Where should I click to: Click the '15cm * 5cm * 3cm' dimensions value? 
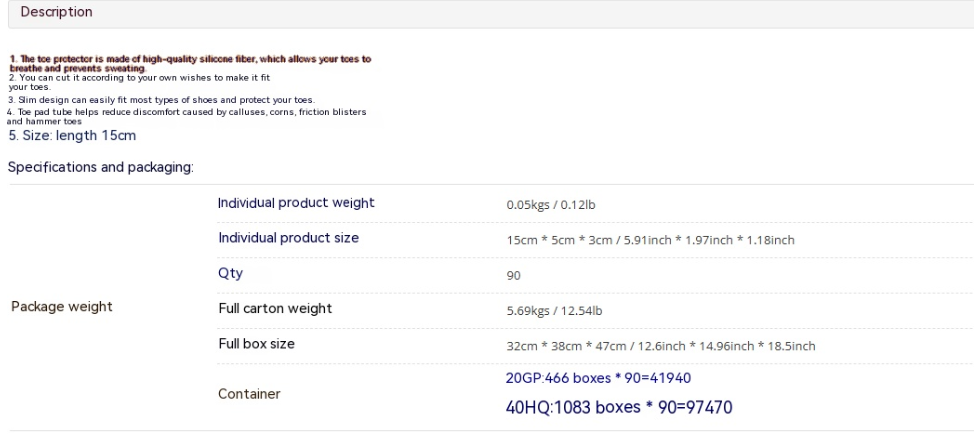coord(650,240)
